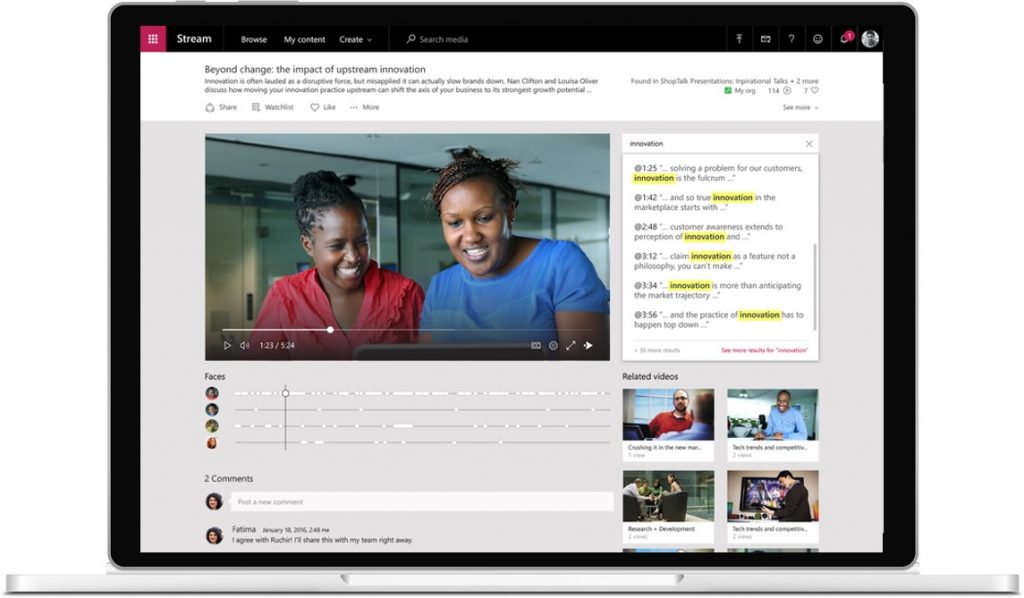Open the closed captions icon in the player
The height and width of the screenshot is (598, 1024).
click(x=535, y=345)
